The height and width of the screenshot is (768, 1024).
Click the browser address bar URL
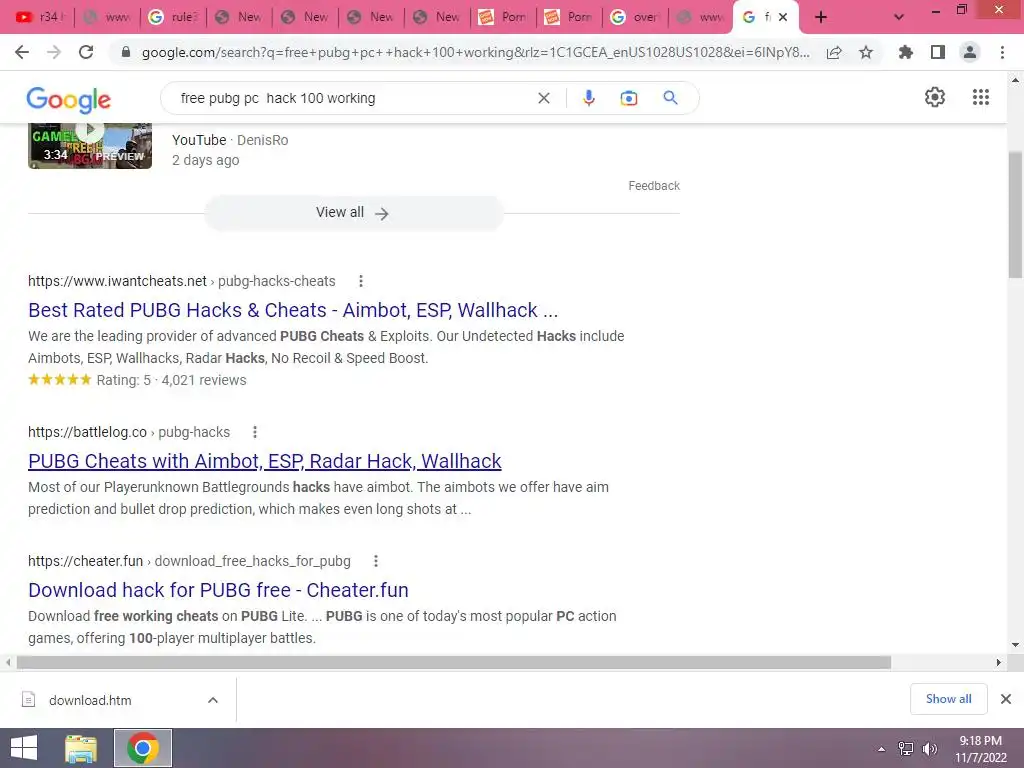475,52
